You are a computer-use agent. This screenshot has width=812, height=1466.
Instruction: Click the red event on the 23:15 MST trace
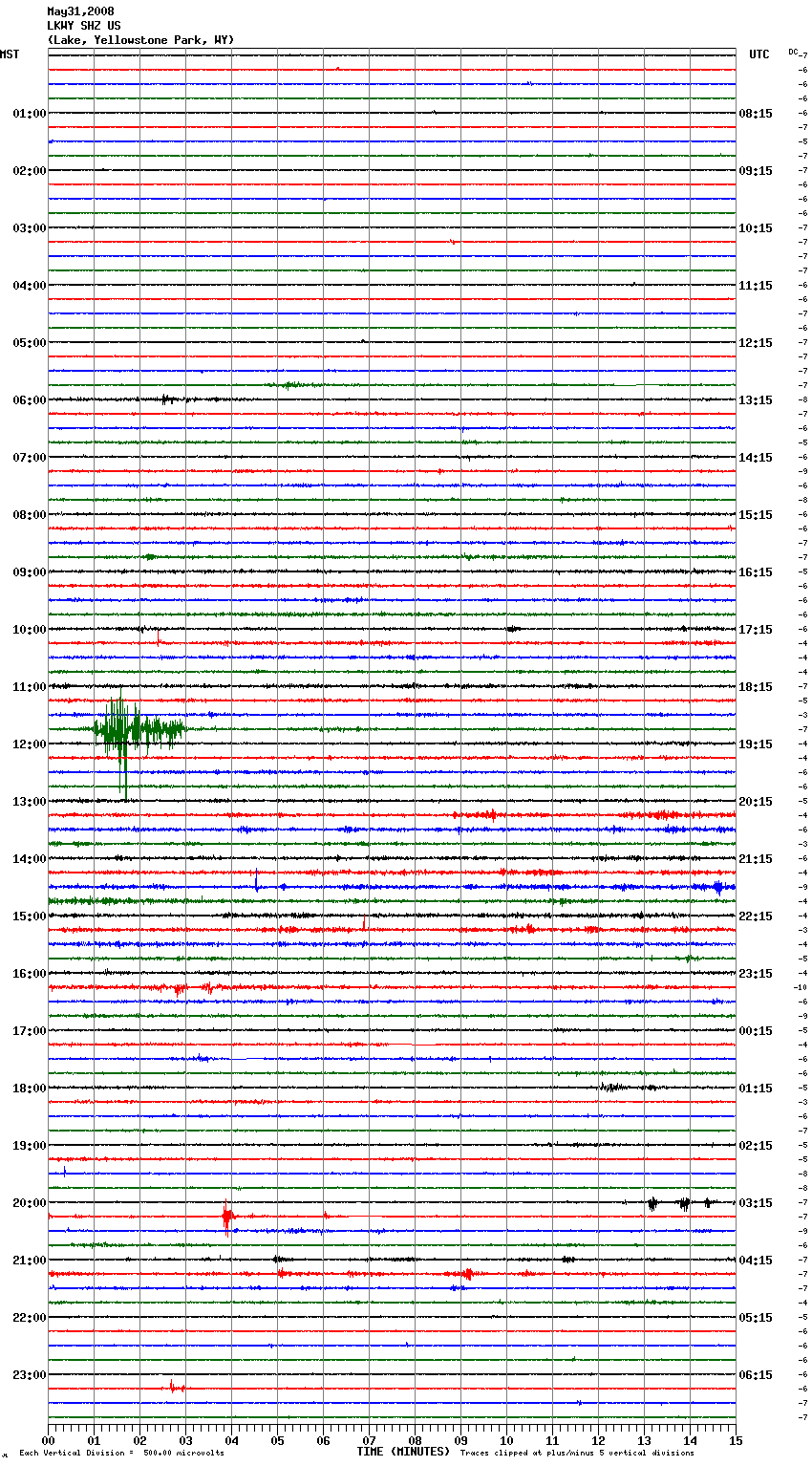[x=176, y=1387]
